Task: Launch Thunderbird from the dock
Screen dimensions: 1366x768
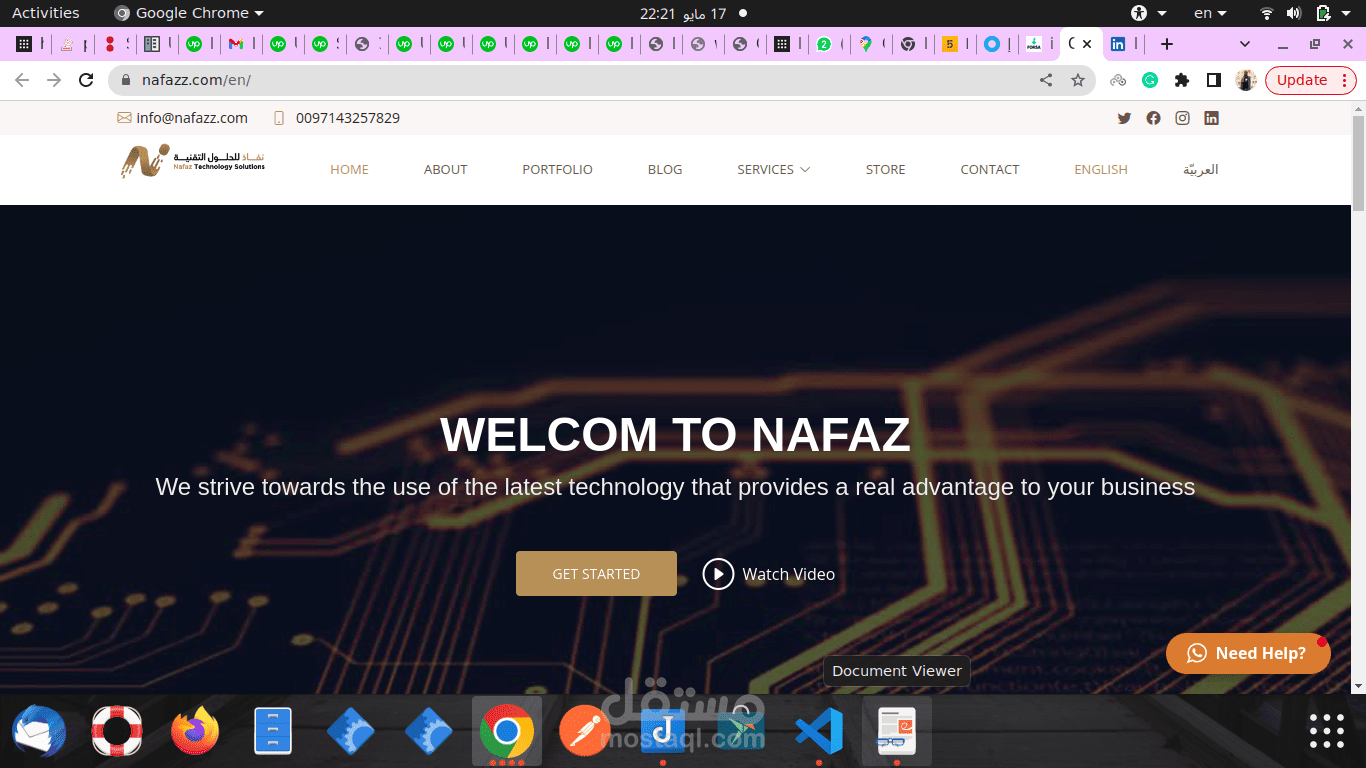Action: 39,731
